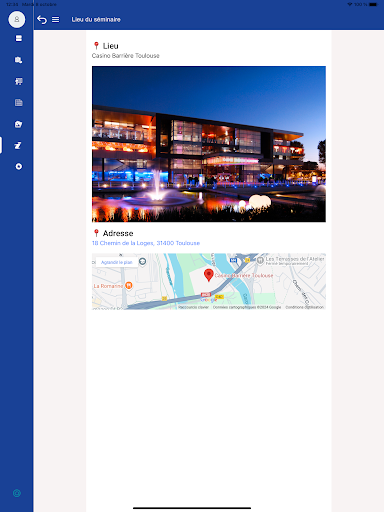The height and width of the screenshot is (512, 384).
Task: Open the photo gallery sidebar icon
Action: tap(19, 124)
